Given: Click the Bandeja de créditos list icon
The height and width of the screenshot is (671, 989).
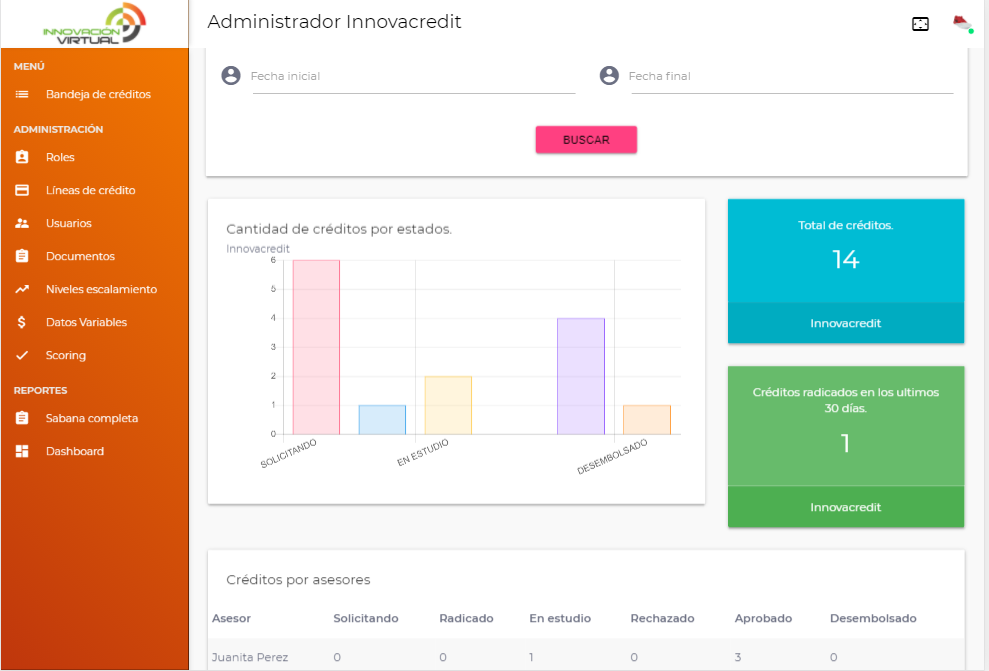Looking at the screenshot, I should click(22, 95).
